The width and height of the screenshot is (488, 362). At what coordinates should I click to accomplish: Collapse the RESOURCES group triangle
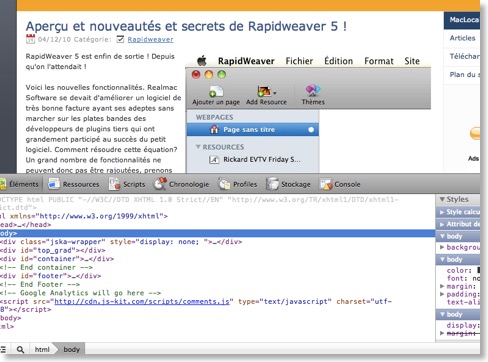click(198, 147)
